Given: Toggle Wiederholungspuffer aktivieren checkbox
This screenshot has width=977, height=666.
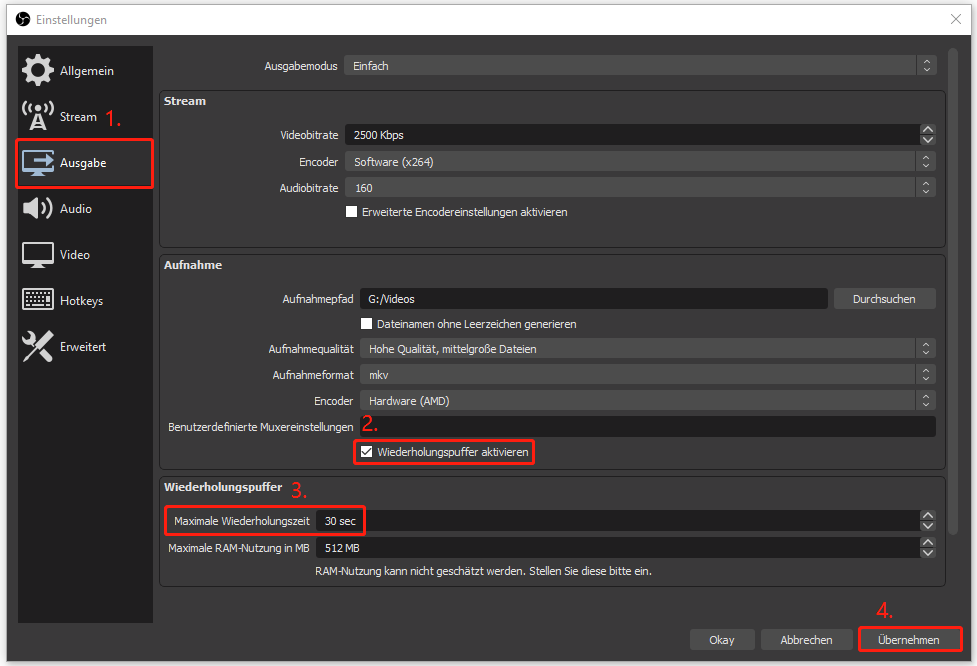Looking at the screenshot, I should click(366, 452).
